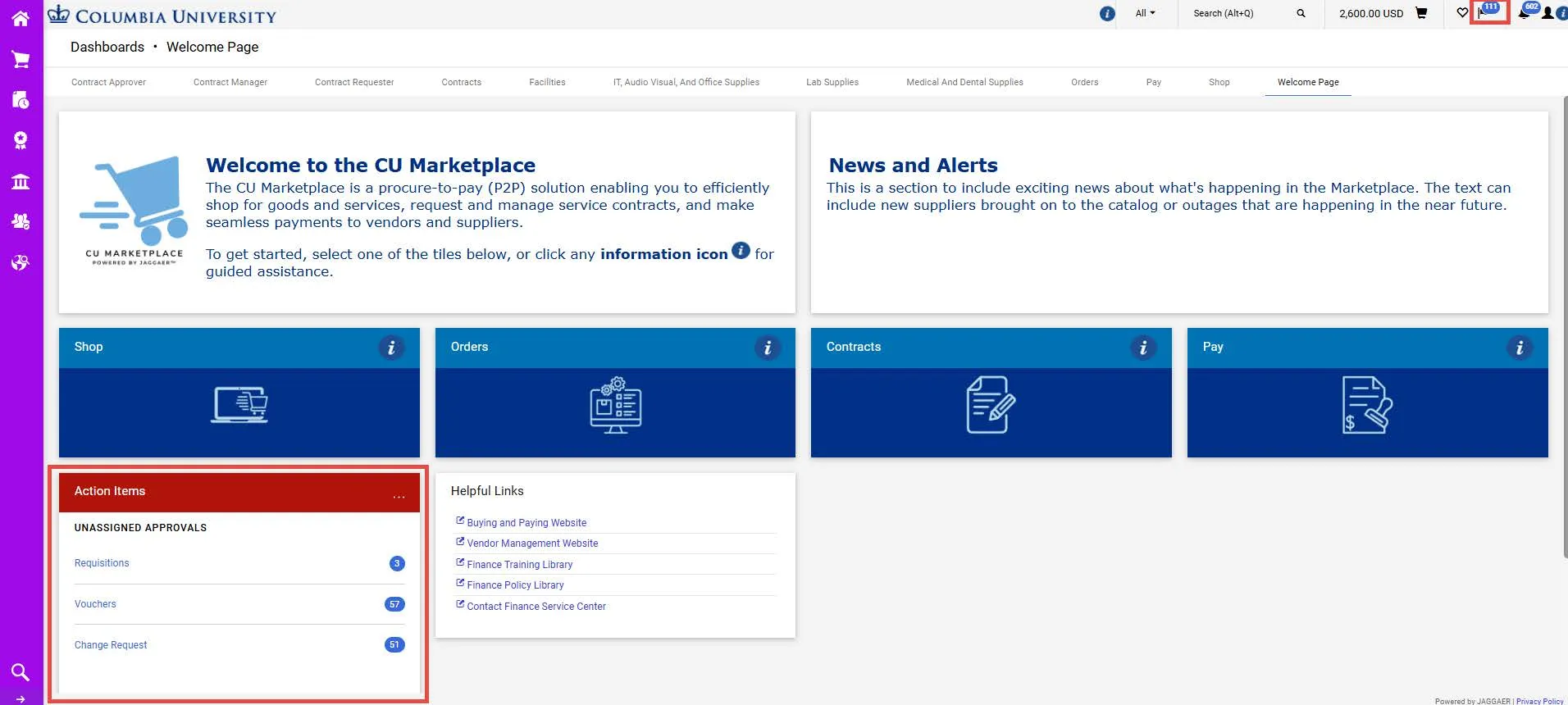Switch to Pay dashboard tab

coord(1154,82)
